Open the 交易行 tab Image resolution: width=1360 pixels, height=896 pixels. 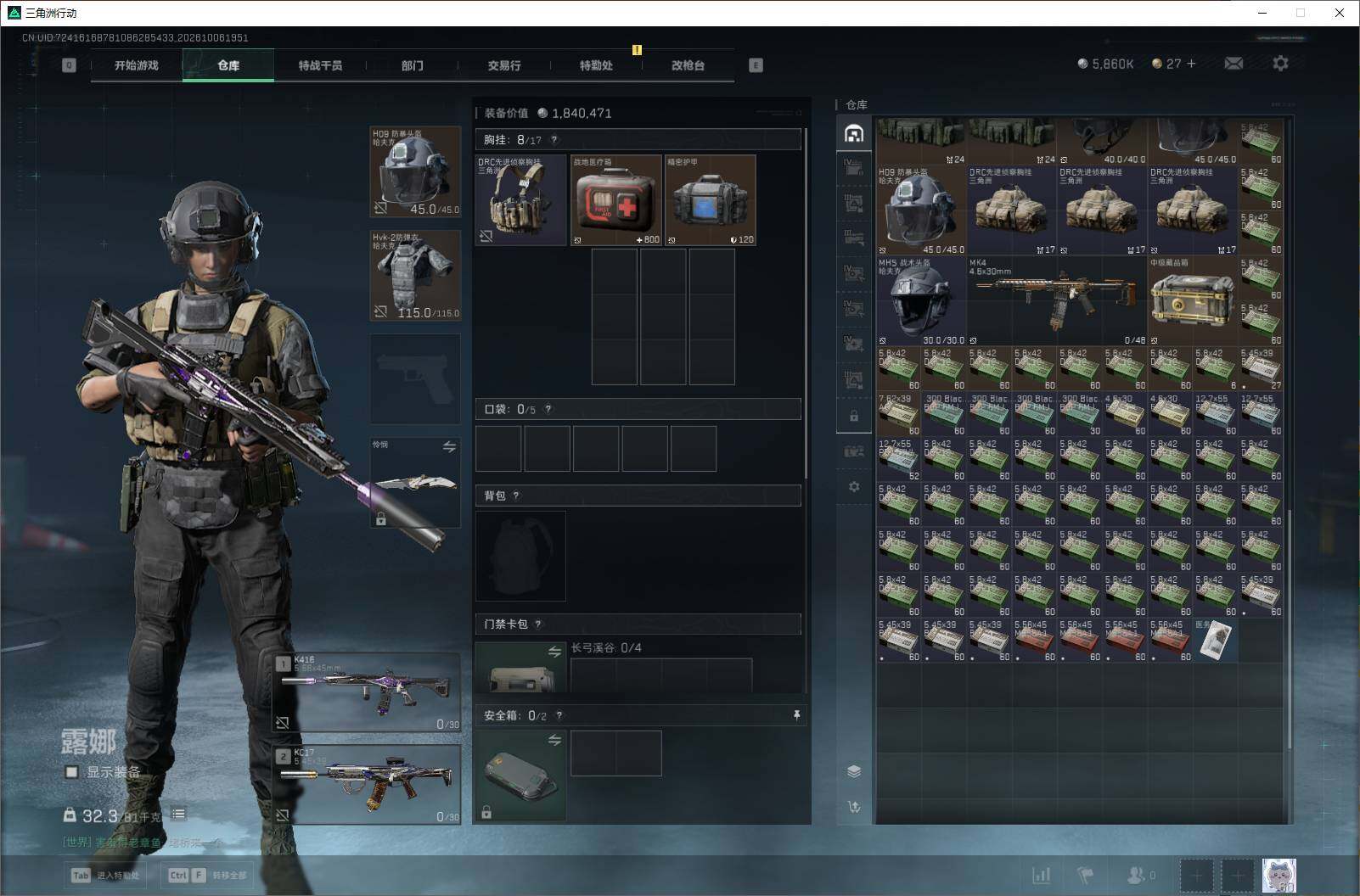click(504, 65)
